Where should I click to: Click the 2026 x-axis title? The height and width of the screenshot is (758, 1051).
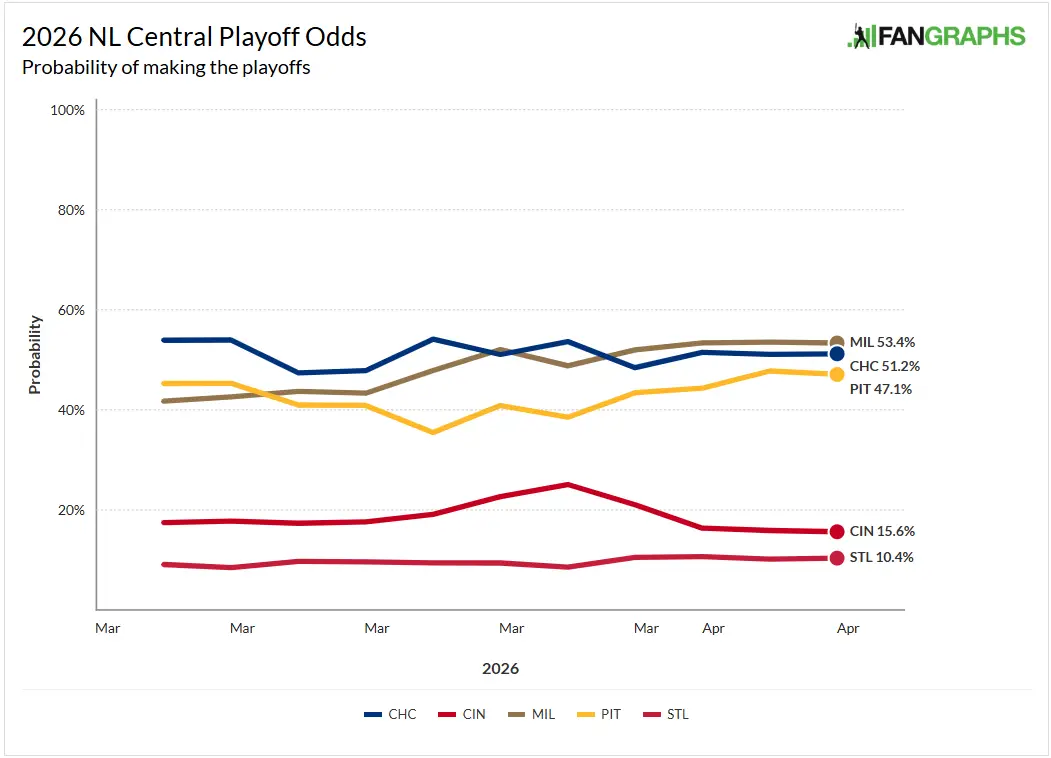pyautogui.click(x=500, y=668)
